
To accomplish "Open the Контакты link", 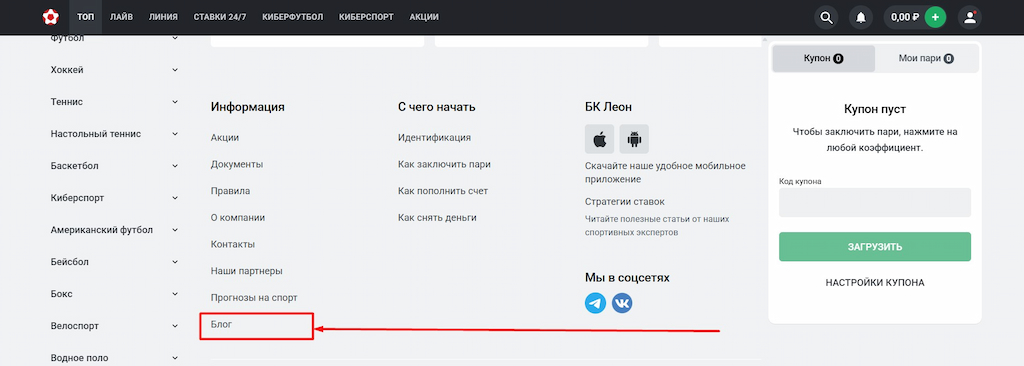I will tap(232, 244).
